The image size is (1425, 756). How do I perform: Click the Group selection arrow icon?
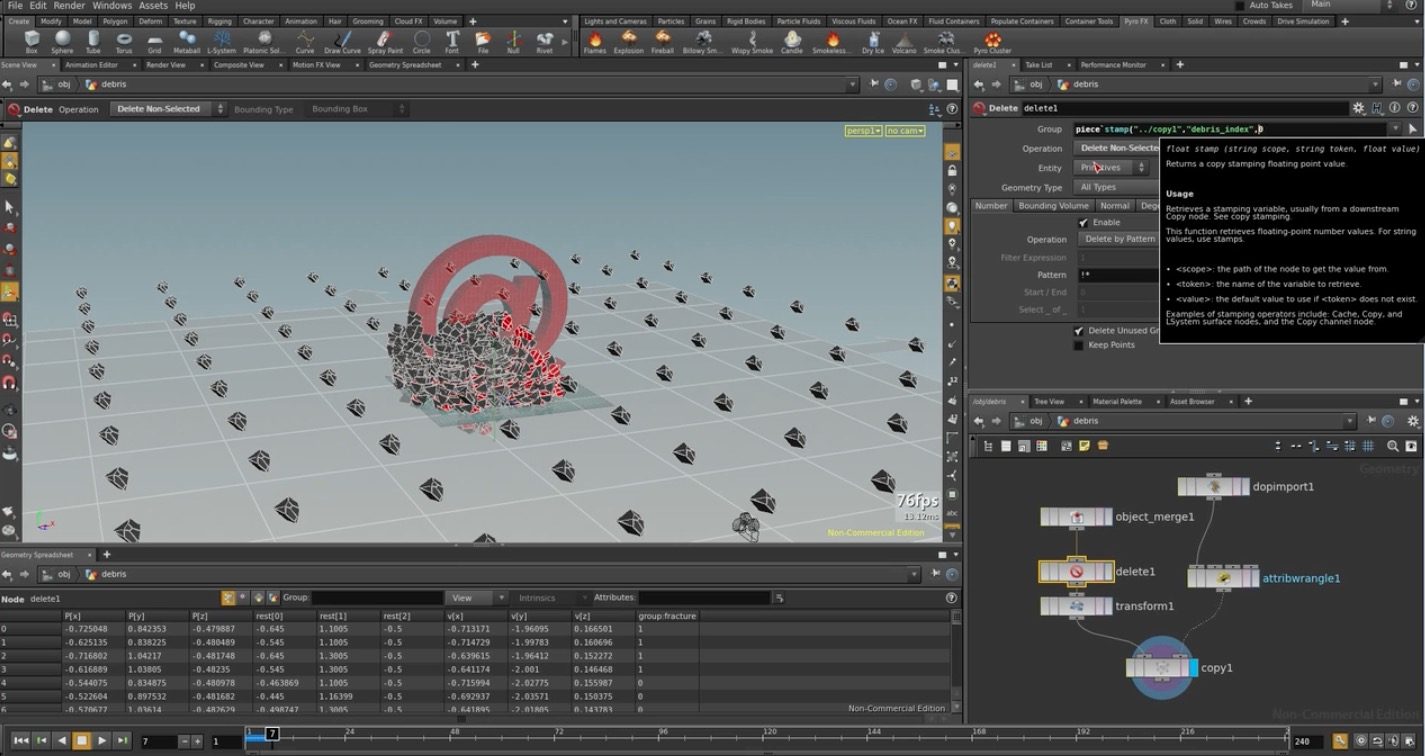pos(1412,129)
